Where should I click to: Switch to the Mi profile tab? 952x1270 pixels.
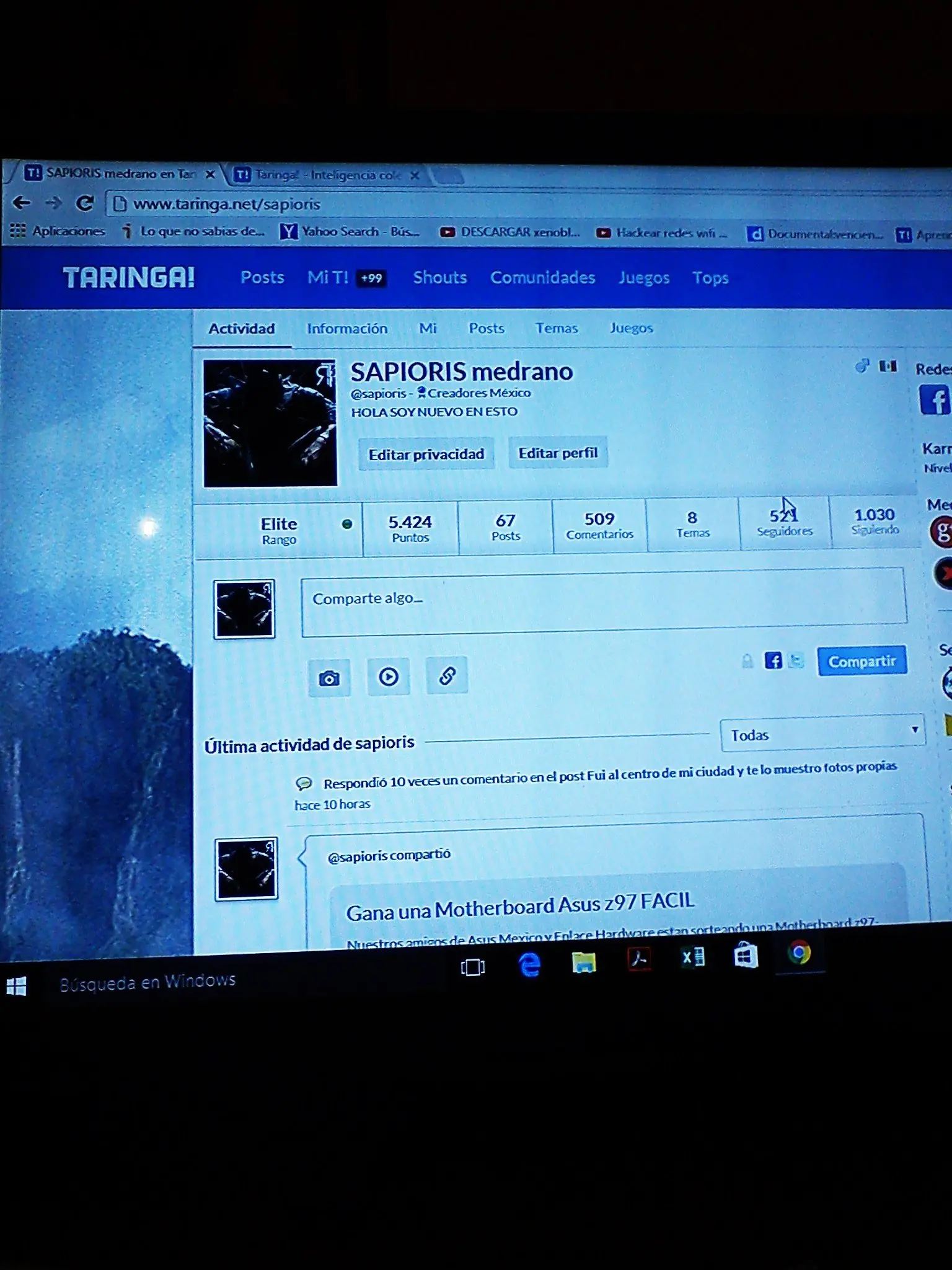pos(428,328)
